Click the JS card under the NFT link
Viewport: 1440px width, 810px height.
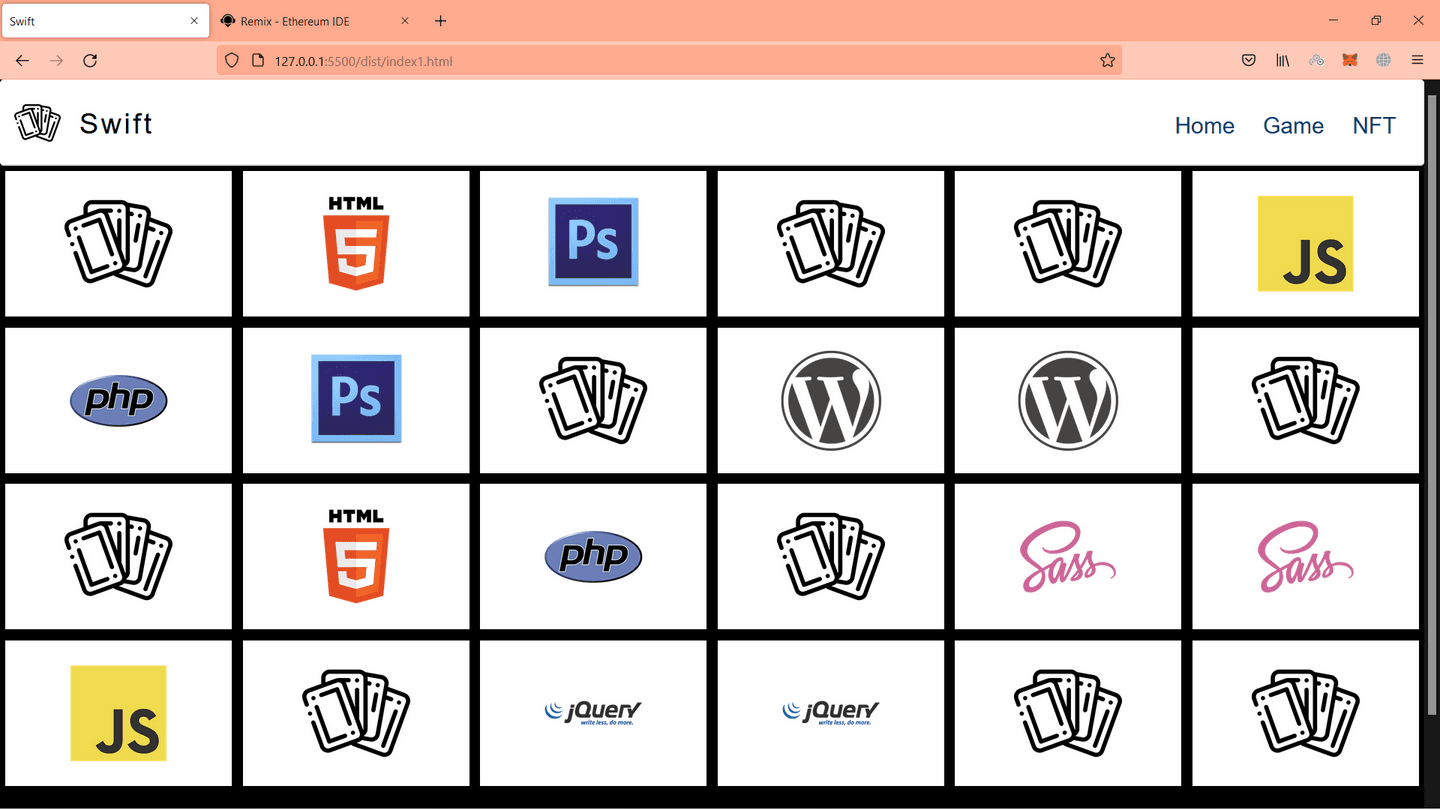tap(1306, 244)
